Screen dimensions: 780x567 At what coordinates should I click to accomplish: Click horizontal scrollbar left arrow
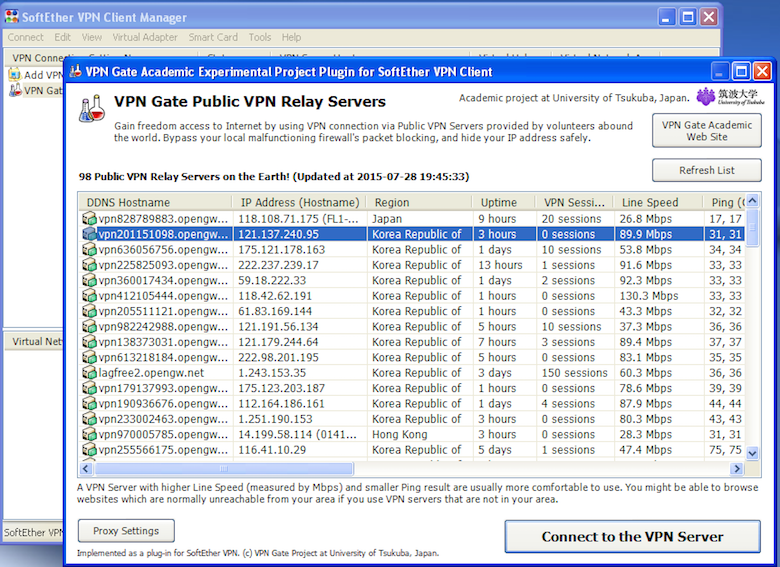86,469
